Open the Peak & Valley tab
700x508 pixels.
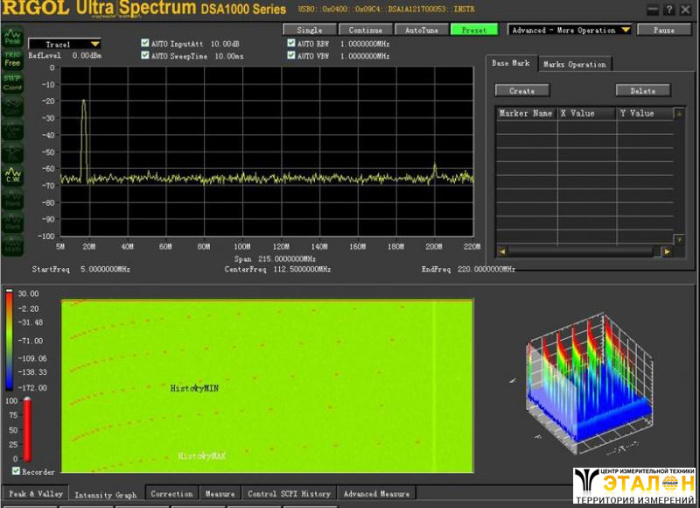[x=35, y=494]
